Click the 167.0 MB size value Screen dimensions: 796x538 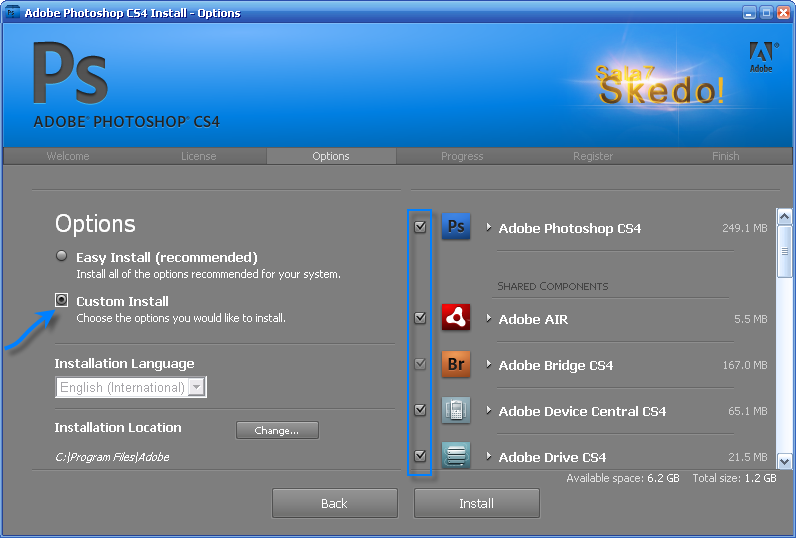pyautogui.click(x=745, y=365)
